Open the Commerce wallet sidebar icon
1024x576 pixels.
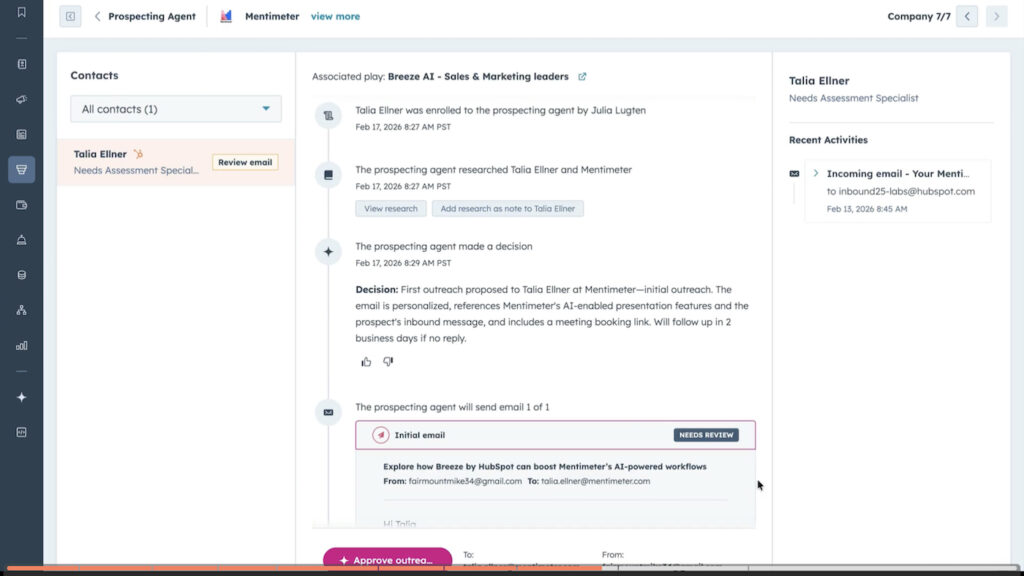click(22, 205)
